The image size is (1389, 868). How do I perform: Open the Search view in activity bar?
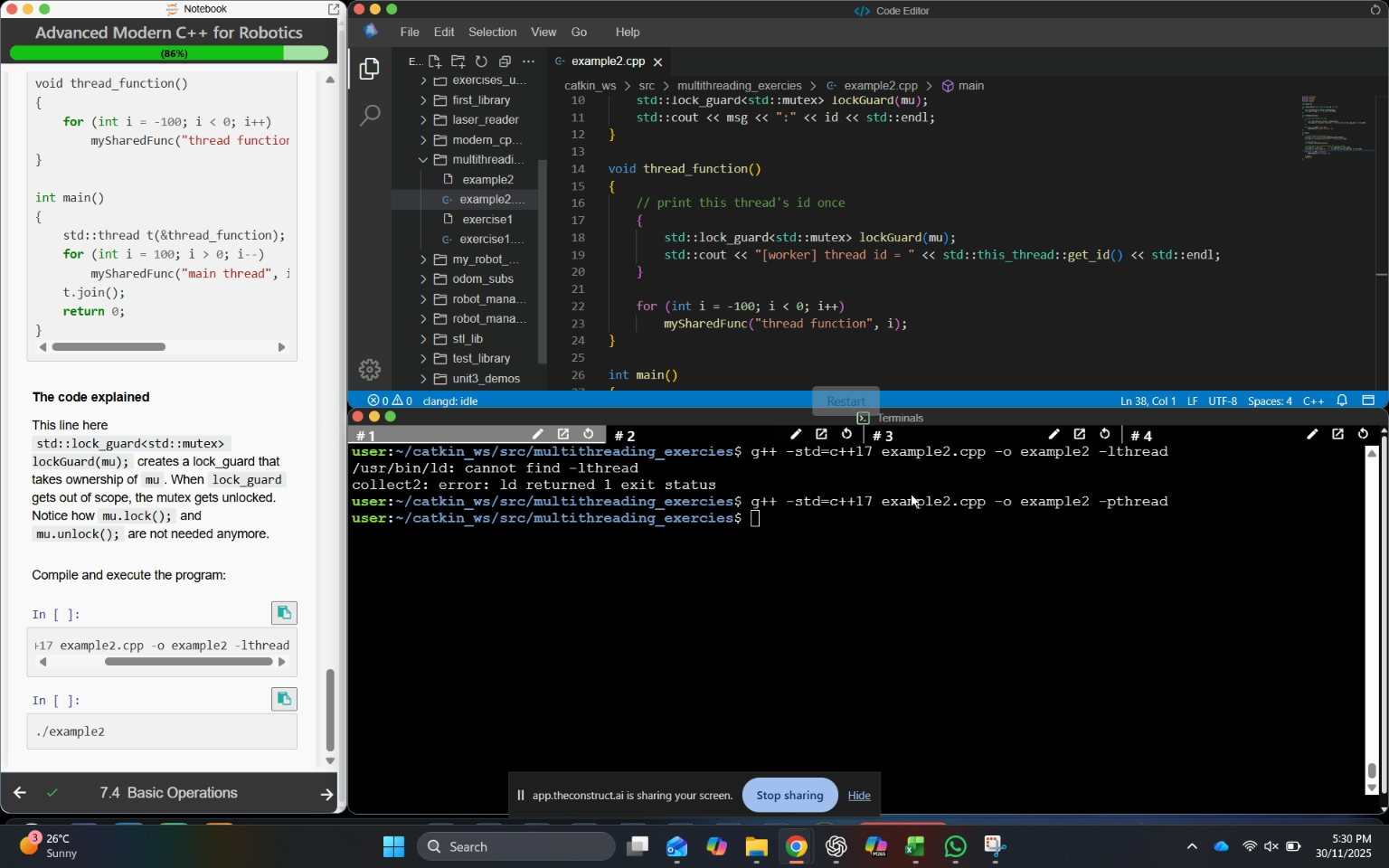pyautogui.click(x=370, y=116)
